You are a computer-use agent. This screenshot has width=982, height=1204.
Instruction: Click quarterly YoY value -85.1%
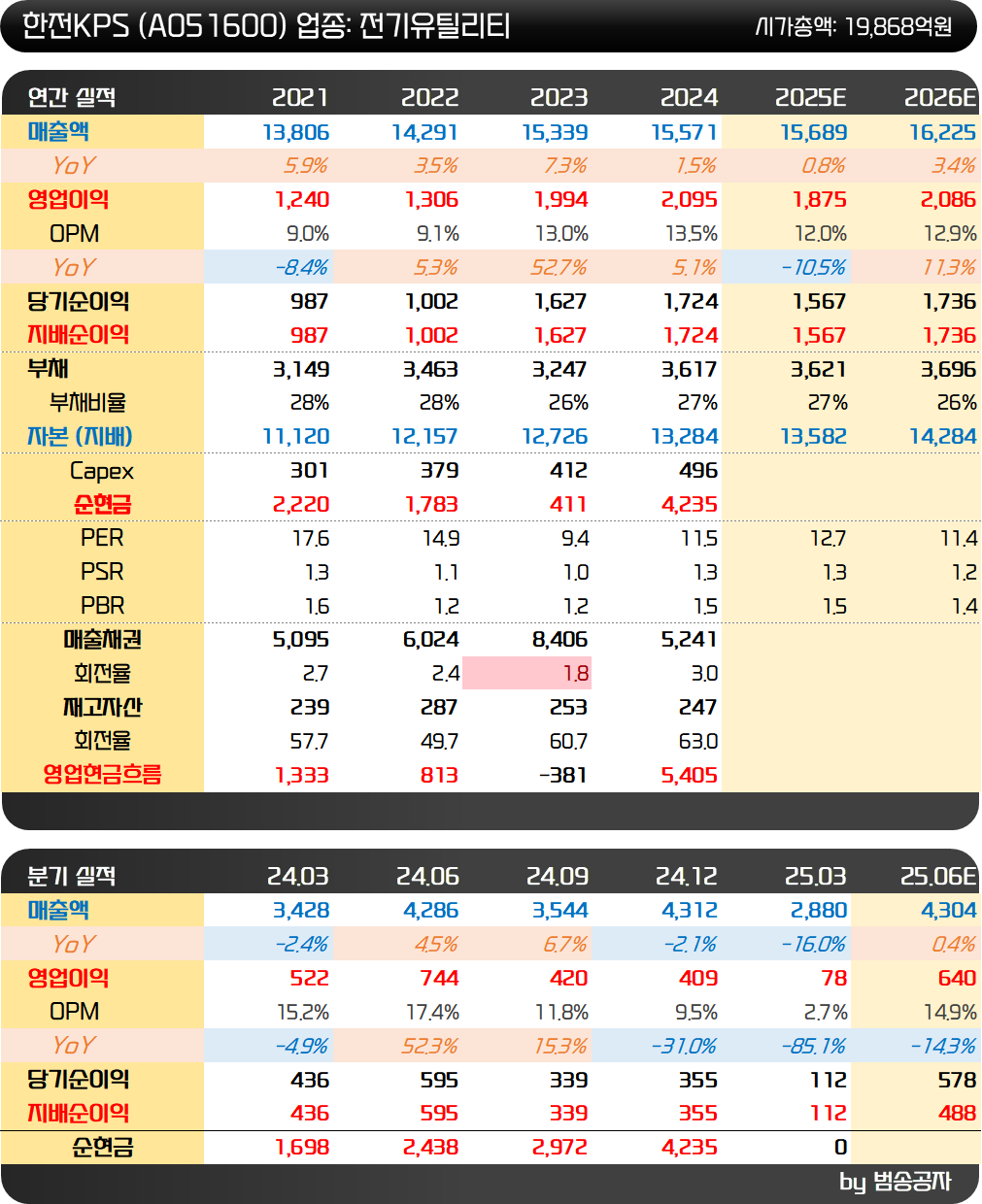click(813, 1046)
